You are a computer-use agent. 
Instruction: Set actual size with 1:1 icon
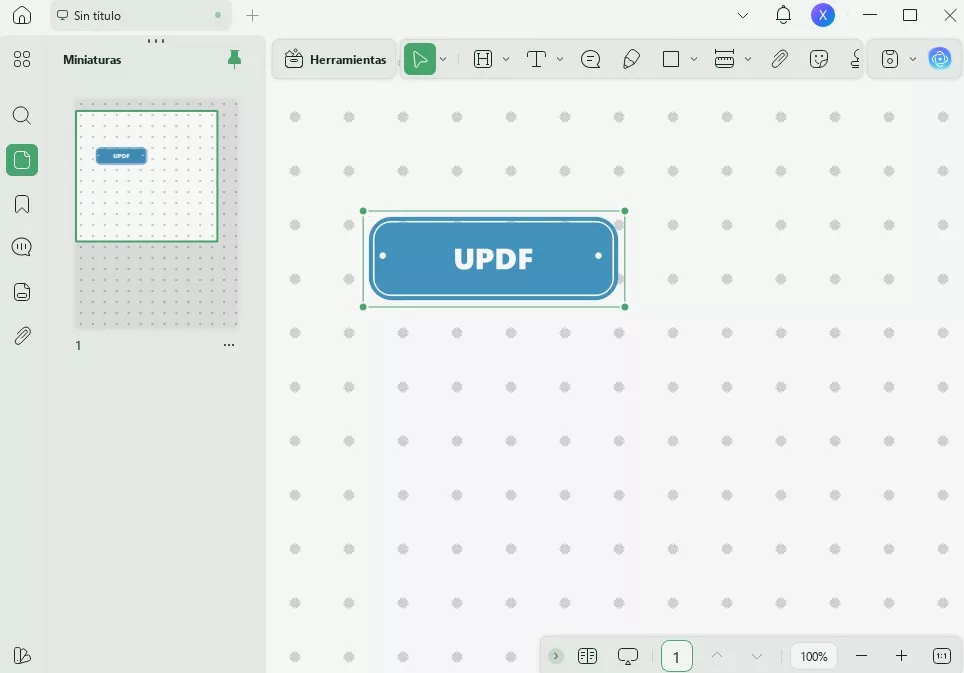[942, 656]
